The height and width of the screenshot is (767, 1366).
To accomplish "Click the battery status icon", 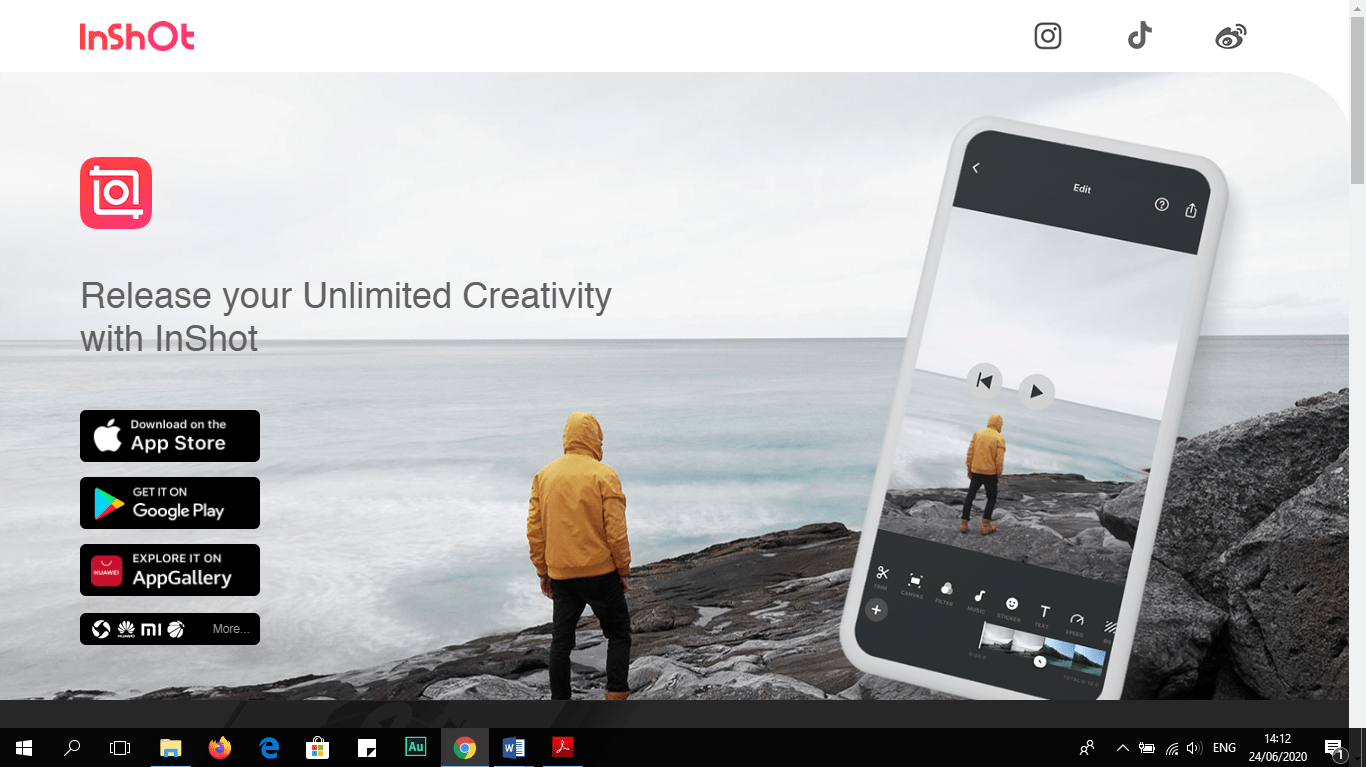I will pyautogui.click(x=1147, y=748).
